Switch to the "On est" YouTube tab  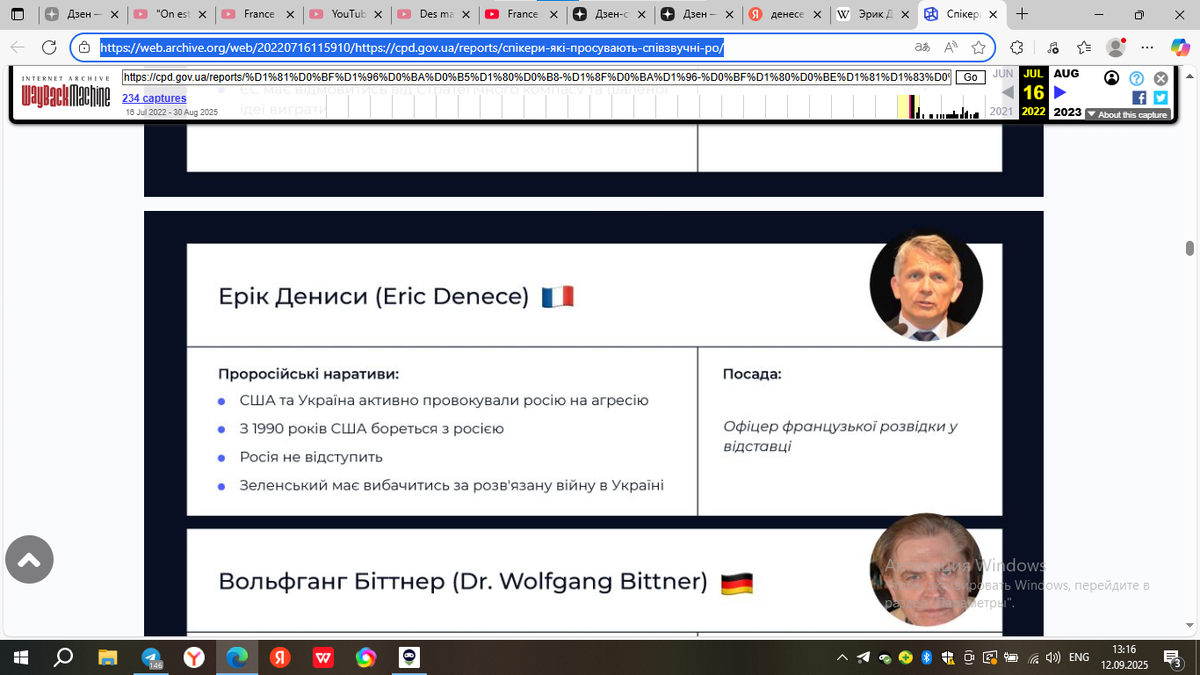pyautogui.click(x=170, y=15)
